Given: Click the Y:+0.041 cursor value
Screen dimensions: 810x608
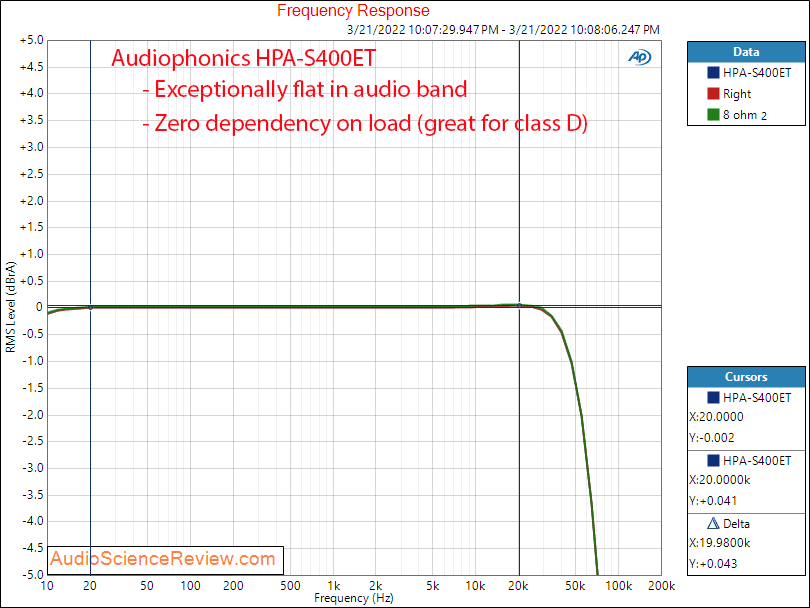Looking at the screenshot, I should point(713,501).
